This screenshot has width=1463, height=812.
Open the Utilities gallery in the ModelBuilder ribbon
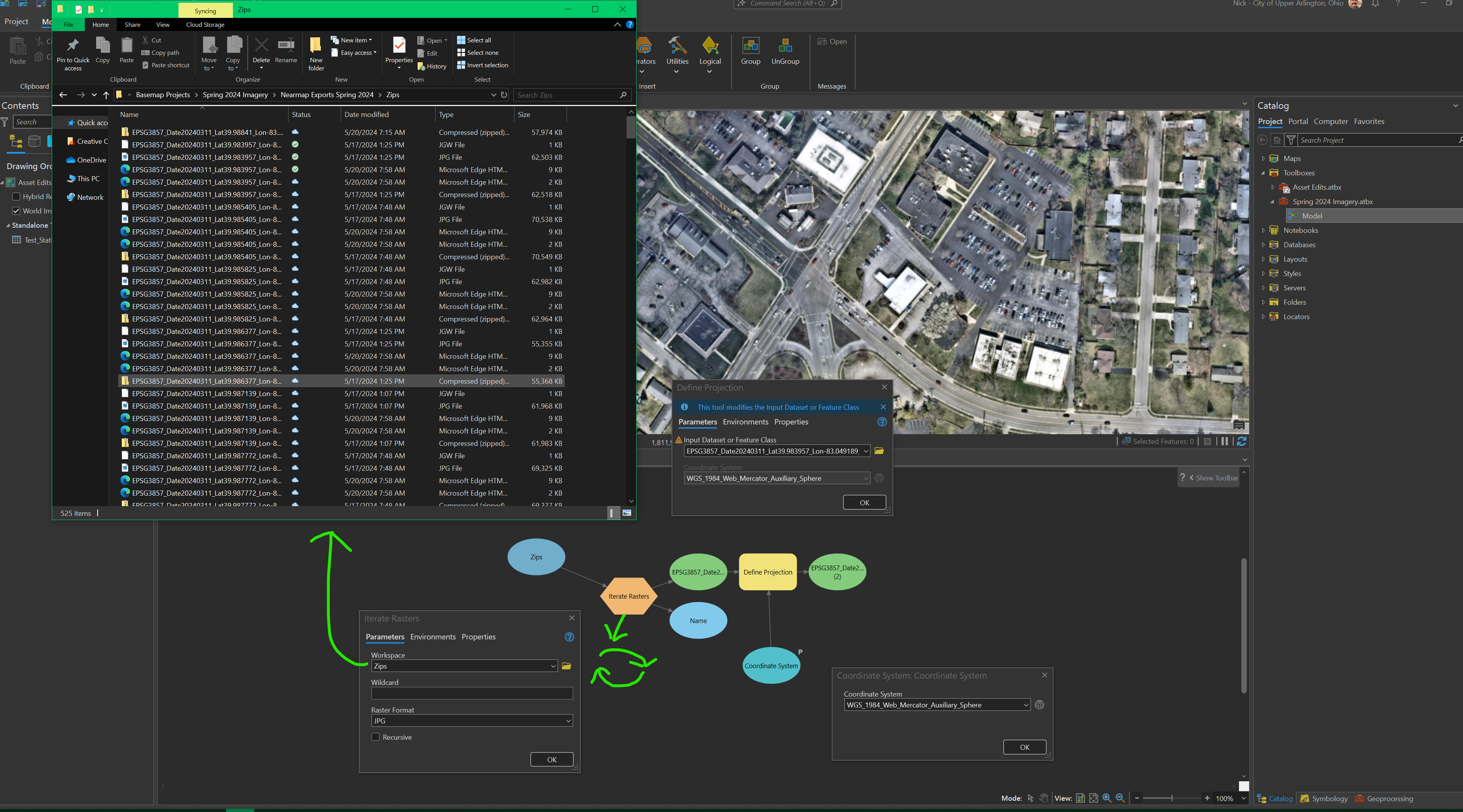point(677,54)
